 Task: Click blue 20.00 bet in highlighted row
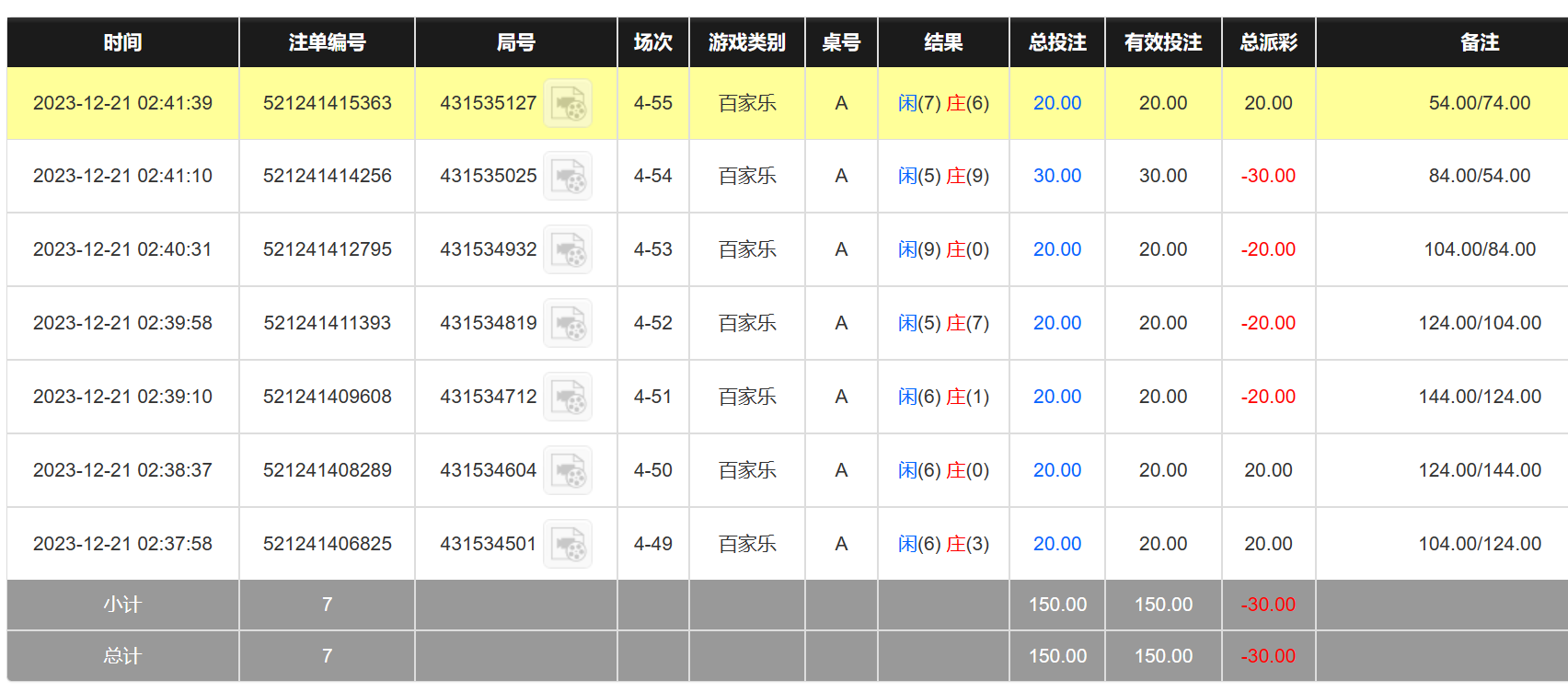pyautogui.click(x=1056, y=103)
